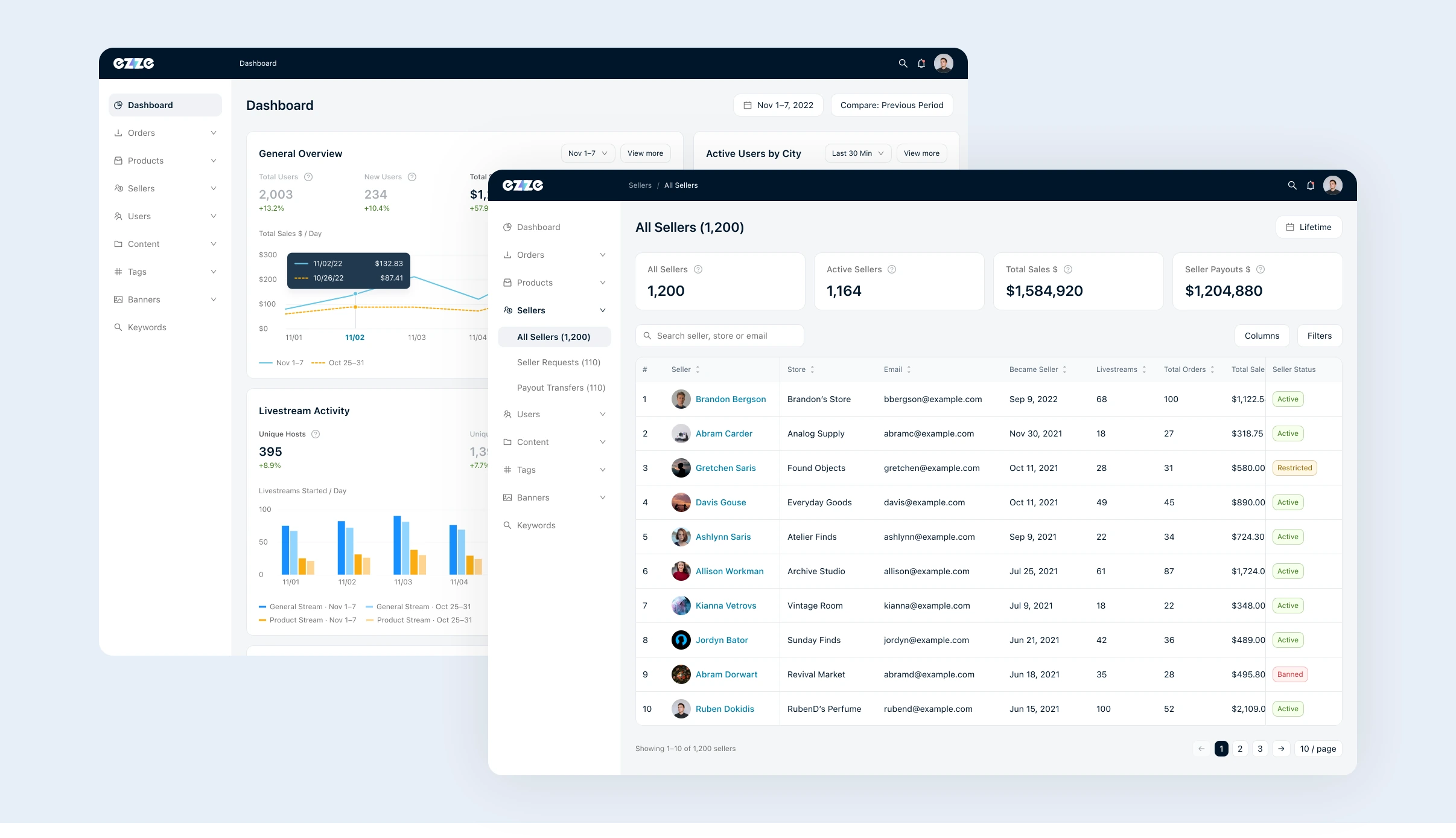Click info icon beside Active Sellers

click(892, 269)
